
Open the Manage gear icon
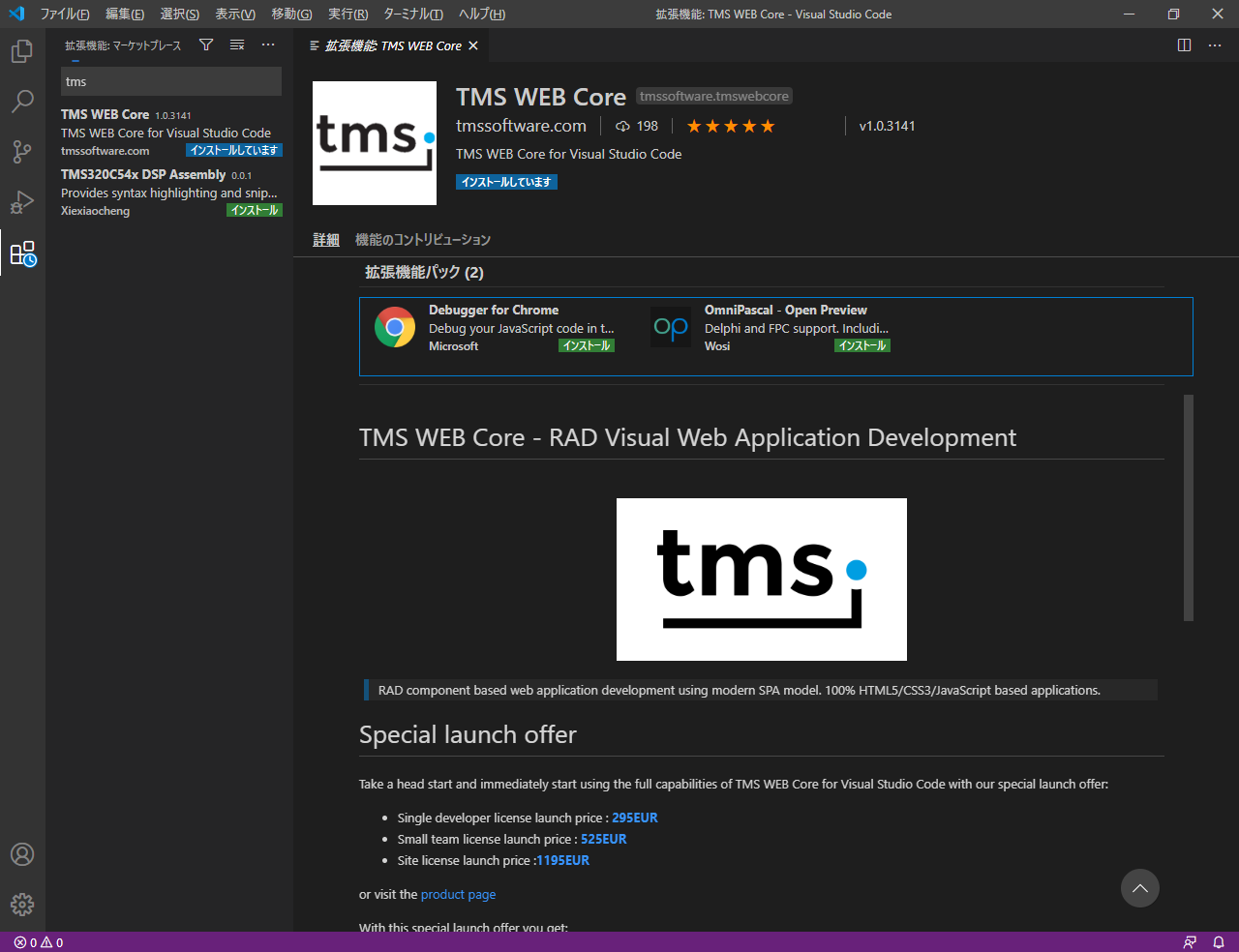pos(22,905)
